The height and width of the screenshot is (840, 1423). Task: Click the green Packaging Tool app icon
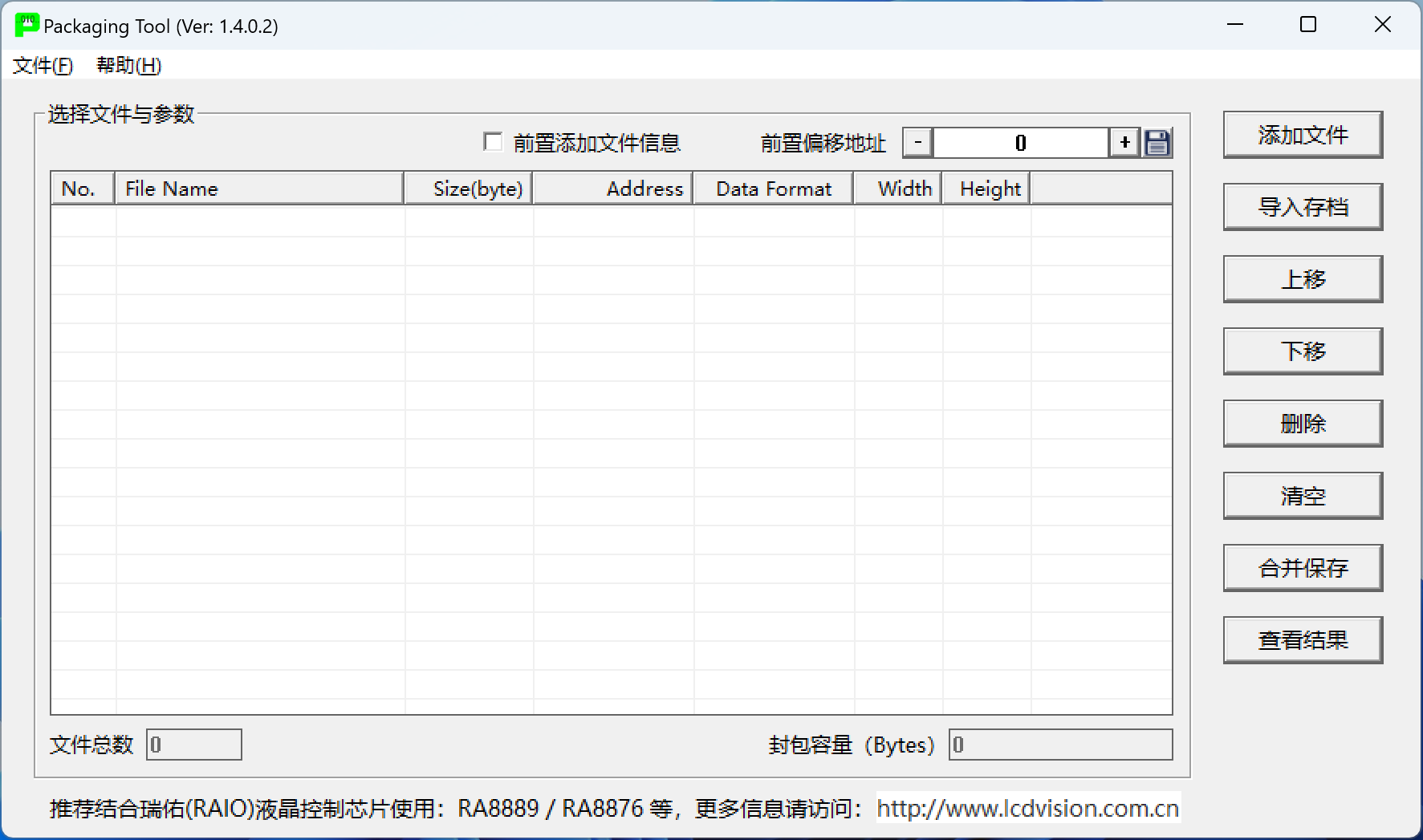pyautogui.click(x=26, y=25)
